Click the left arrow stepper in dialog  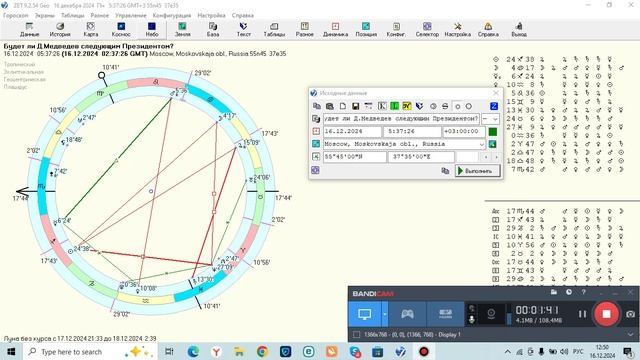point(486,157)
